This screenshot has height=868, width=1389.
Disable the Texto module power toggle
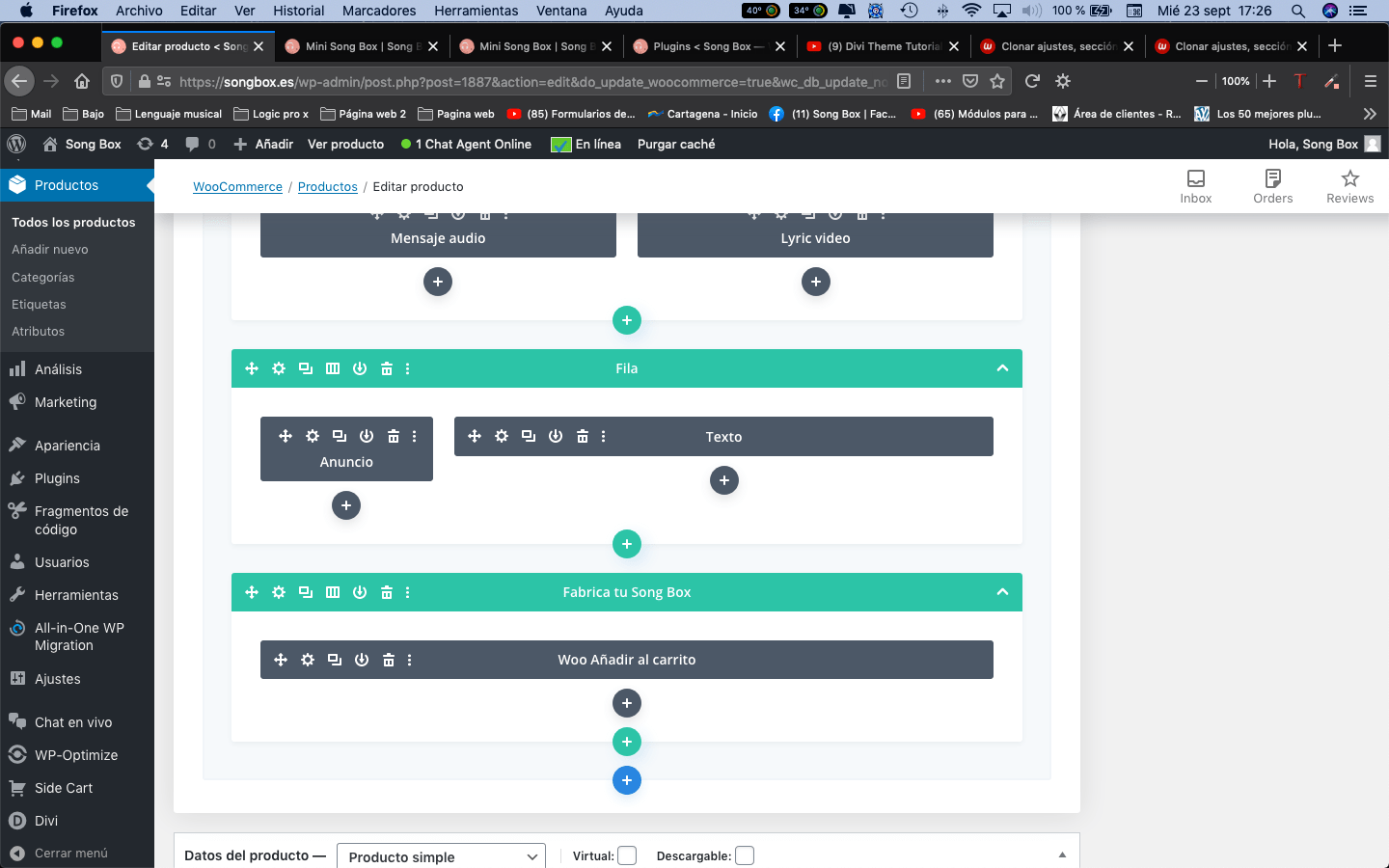556,436
